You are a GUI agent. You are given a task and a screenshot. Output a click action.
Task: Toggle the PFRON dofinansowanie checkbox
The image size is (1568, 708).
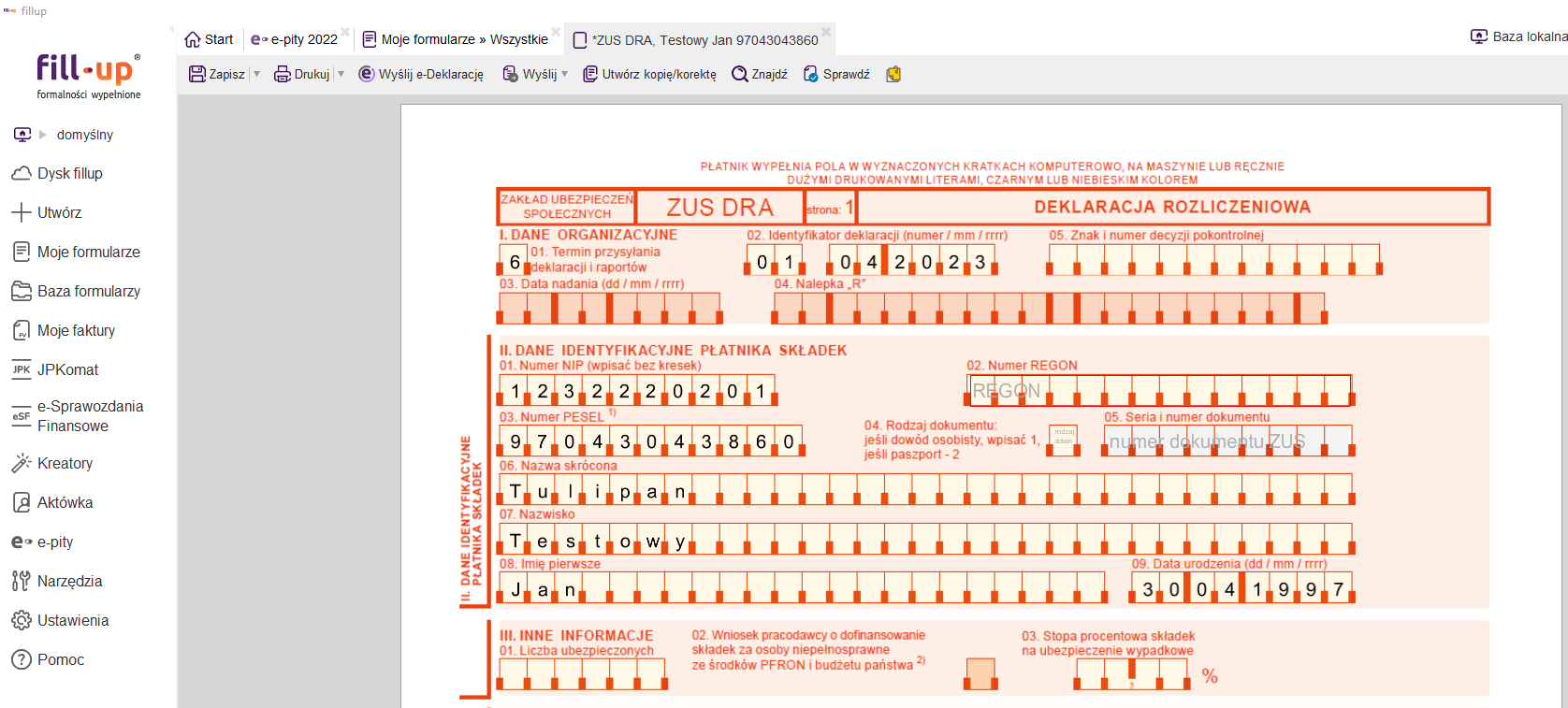[x=980, y=673]
